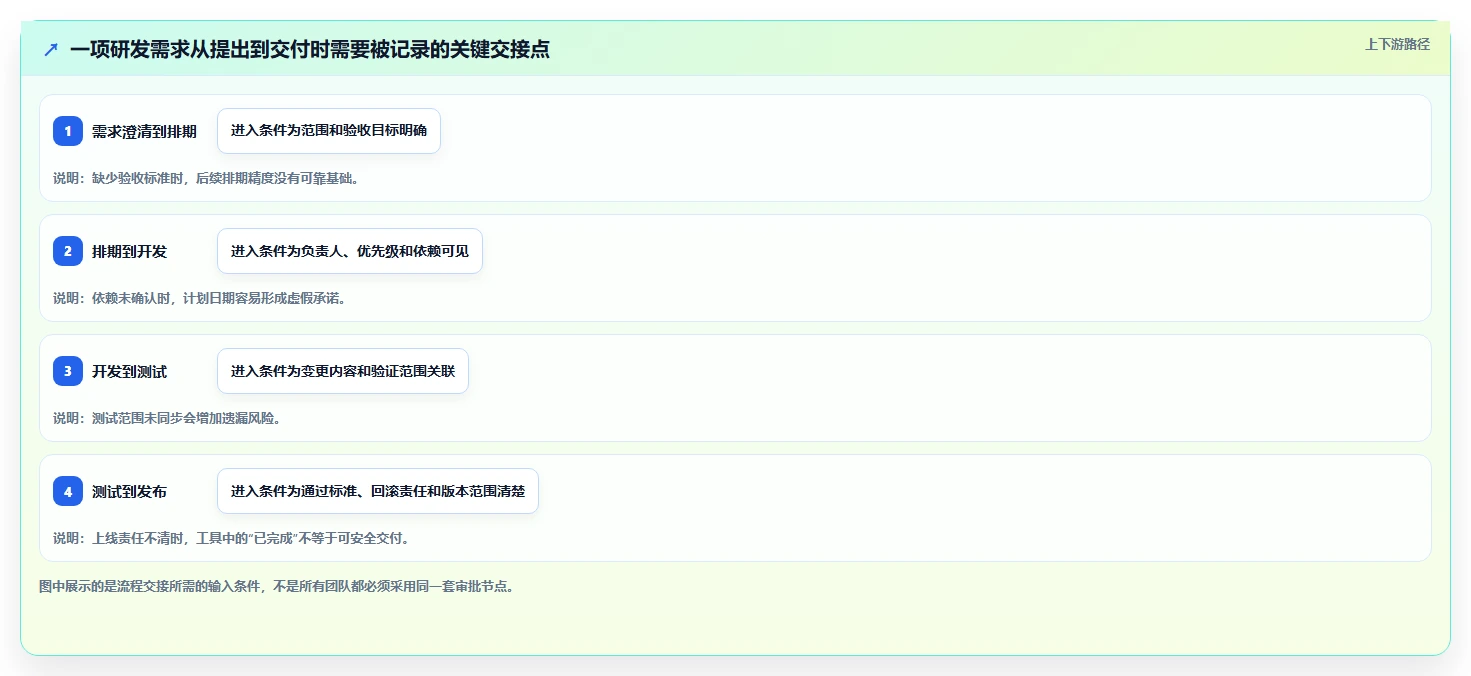Viewport: 1471px width, 676px height.
Task: Select the 测试到发布 step heading
Action: [x=129, y=491]
